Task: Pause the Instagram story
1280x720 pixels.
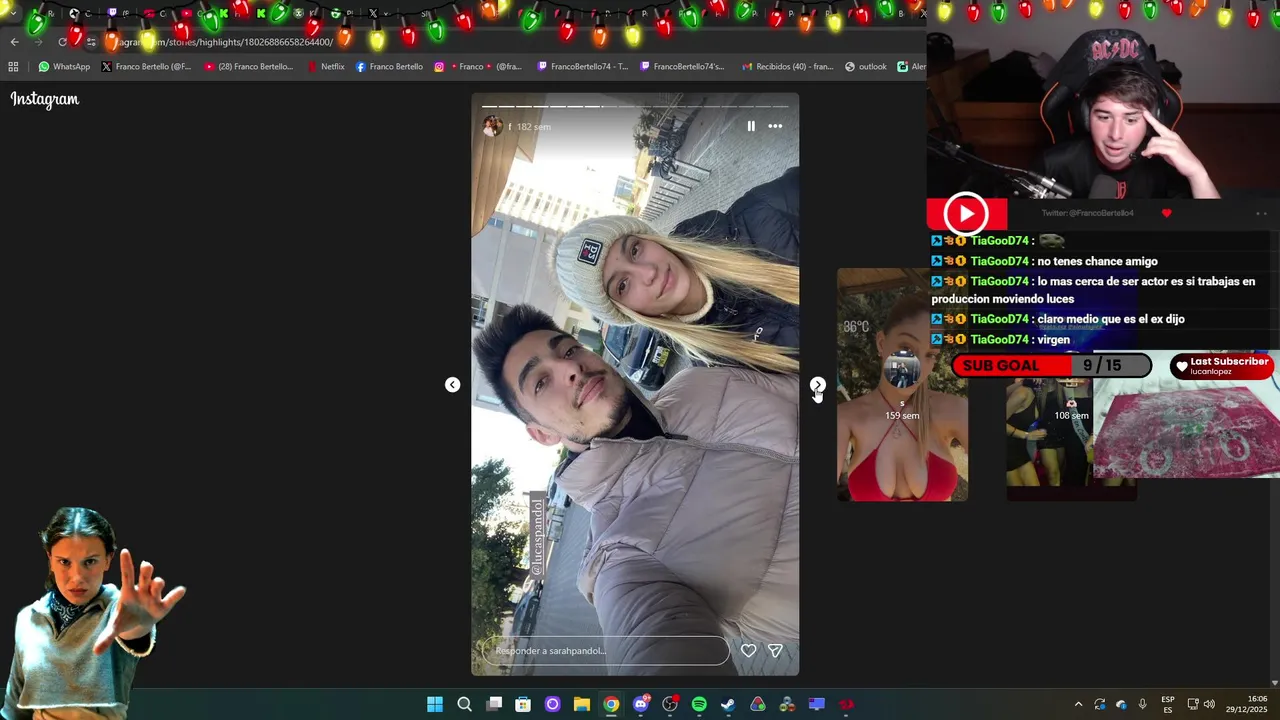Action: 751,126
